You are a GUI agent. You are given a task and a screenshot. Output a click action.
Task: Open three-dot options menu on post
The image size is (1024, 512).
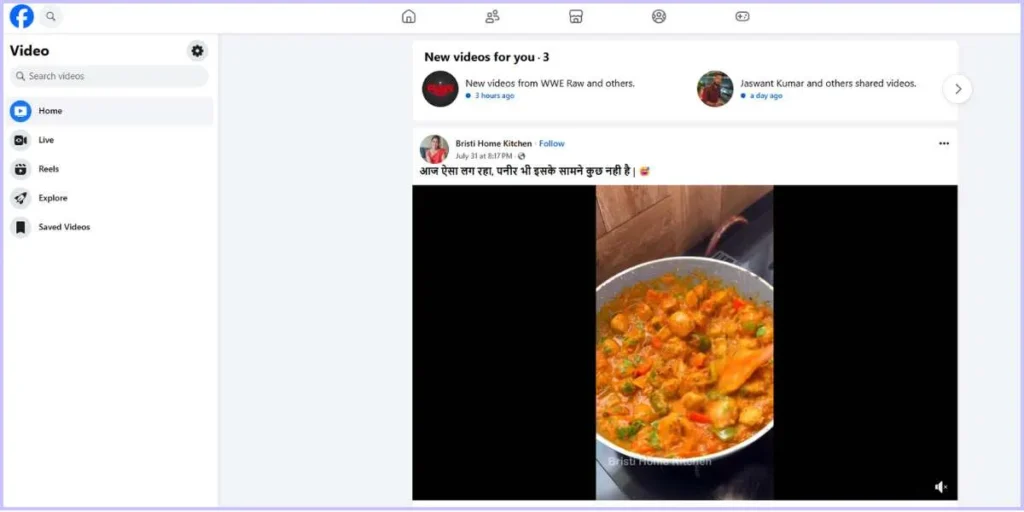[x=944, y=144]
